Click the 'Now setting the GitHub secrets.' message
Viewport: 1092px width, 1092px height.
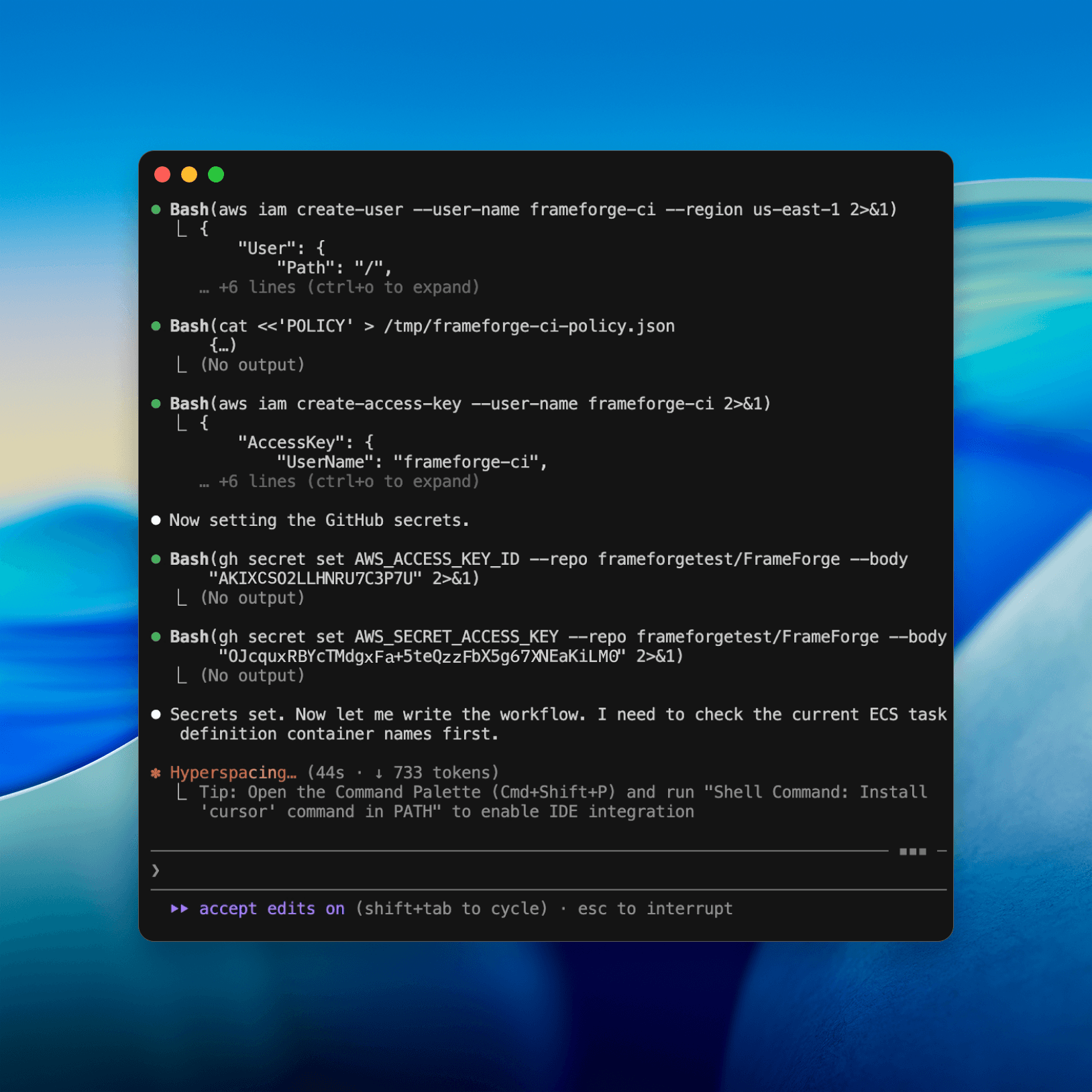319,521
